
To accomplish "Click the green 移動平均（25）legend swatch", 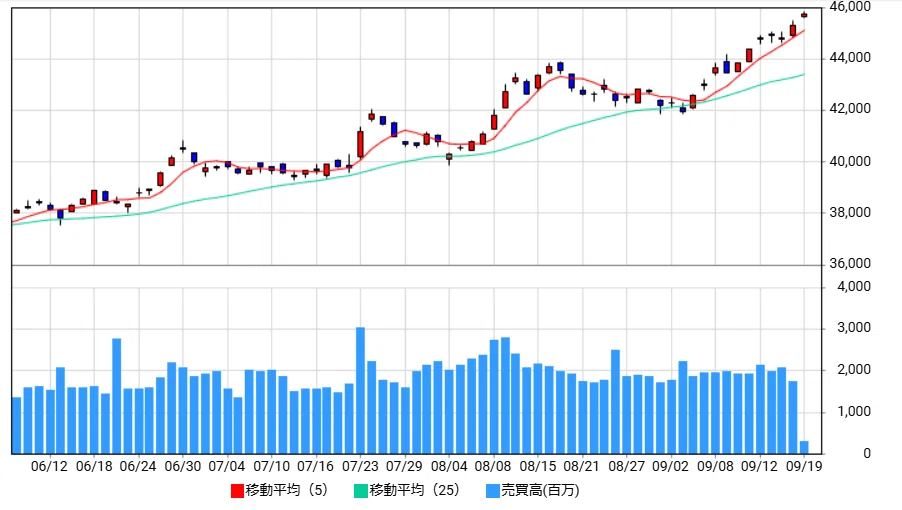I will 361,491.
